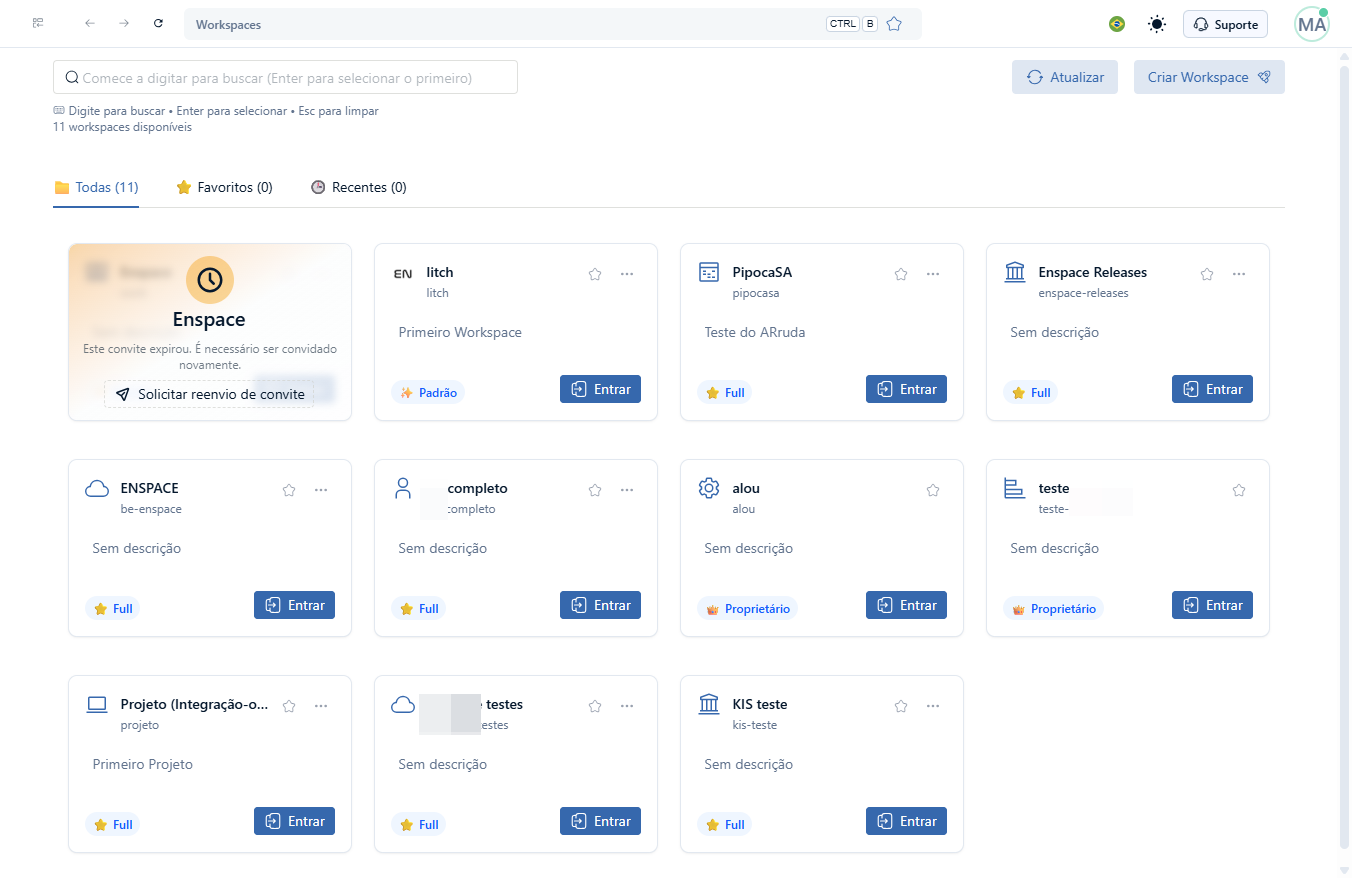
Task: Click Criar Workspace button
Action: [x=1209, y=77]
